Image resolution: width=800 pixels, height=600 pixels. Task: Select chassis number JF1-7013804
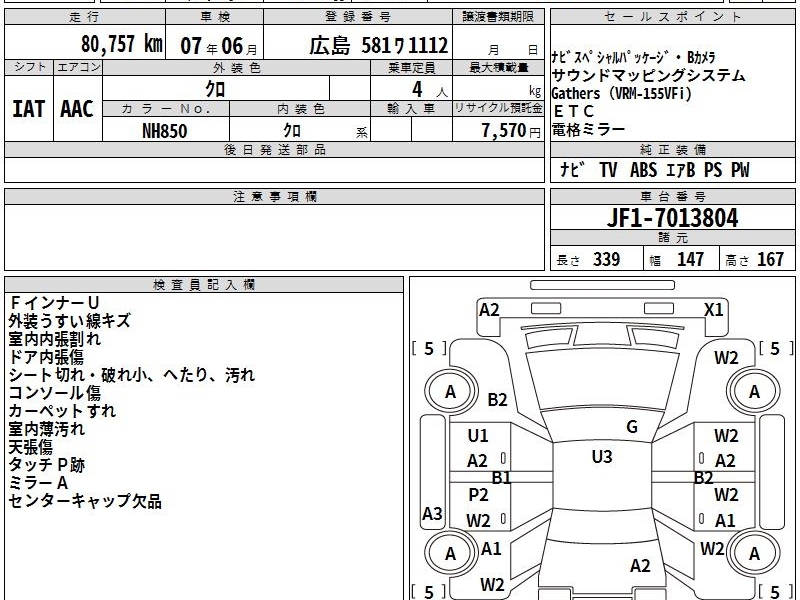(x=672, y=218)
